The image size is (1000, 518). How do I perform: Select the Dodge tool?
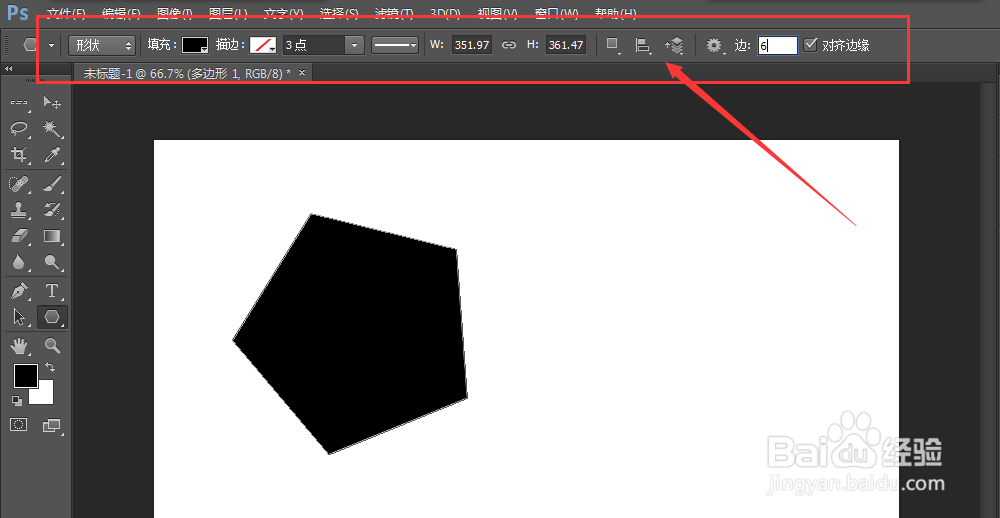click(x=52, y=262)
